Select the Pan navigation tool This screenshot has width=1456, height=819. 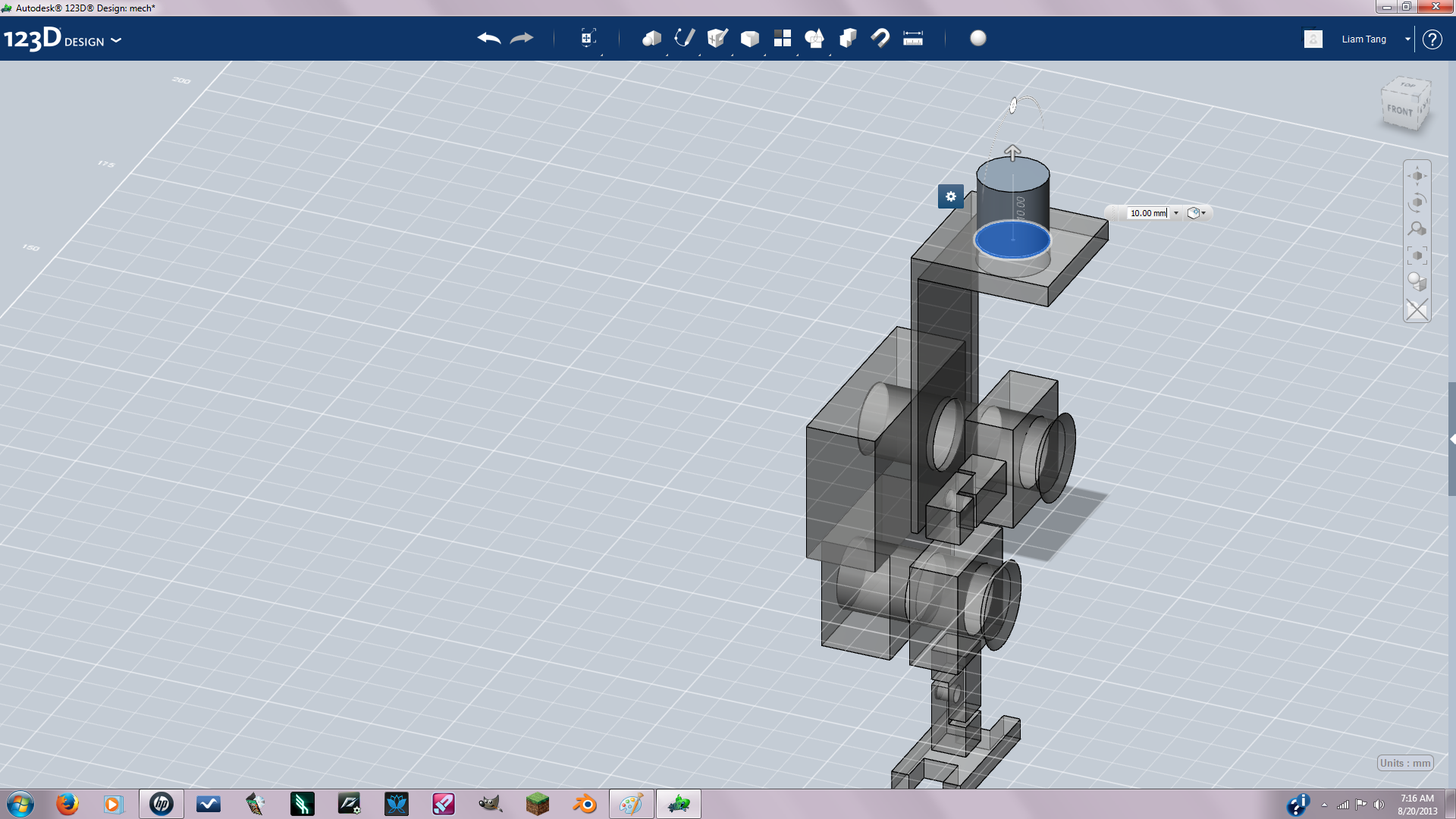click(x=1417, y=176)
